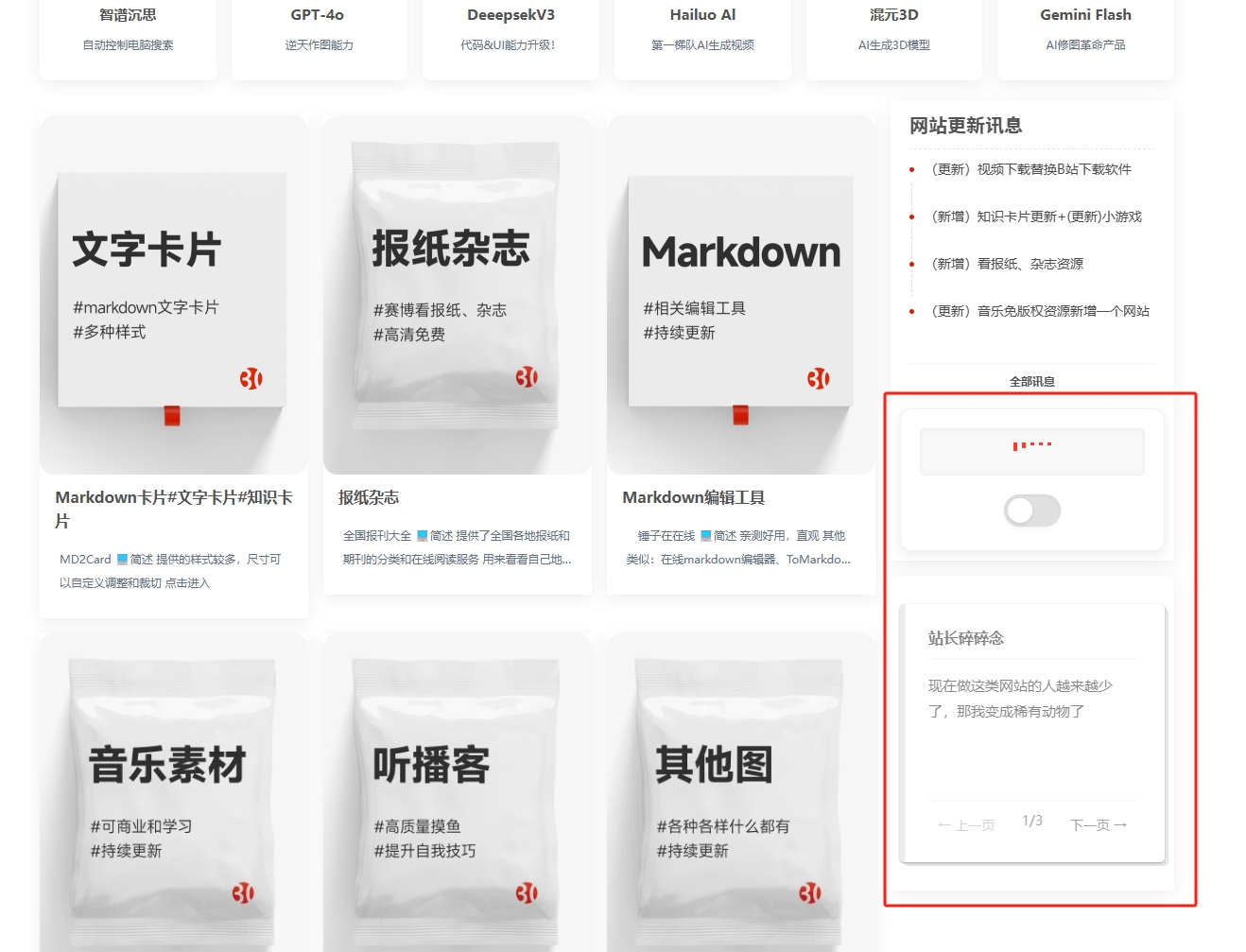Click the 站长碎碎念 heading
The height and width of the screenshot is (952, 1246).
pyautogui.click(x=966, y=638)
